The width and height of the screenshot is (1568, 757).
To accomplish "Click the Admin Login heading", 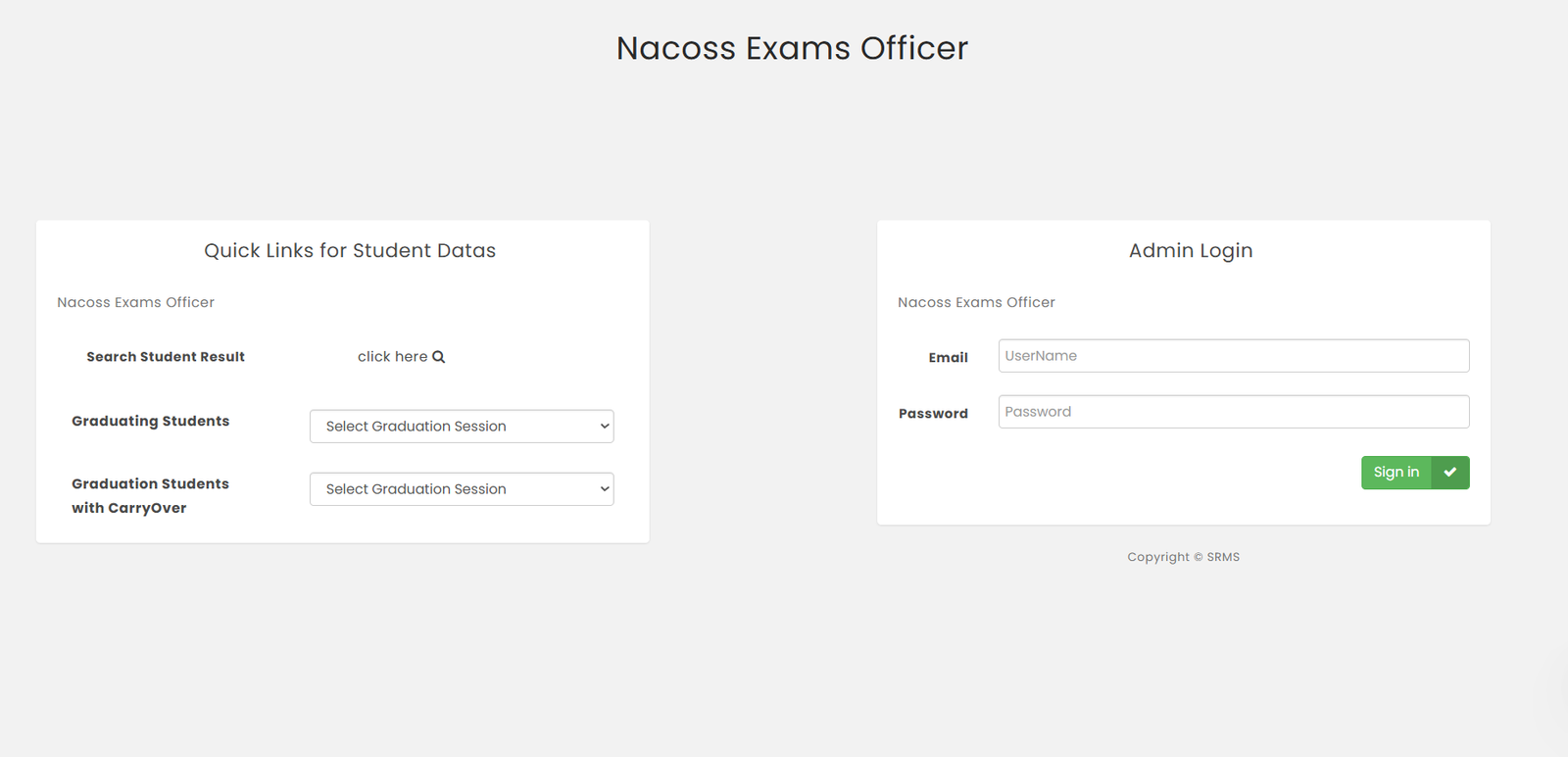I will [1190, 250].
